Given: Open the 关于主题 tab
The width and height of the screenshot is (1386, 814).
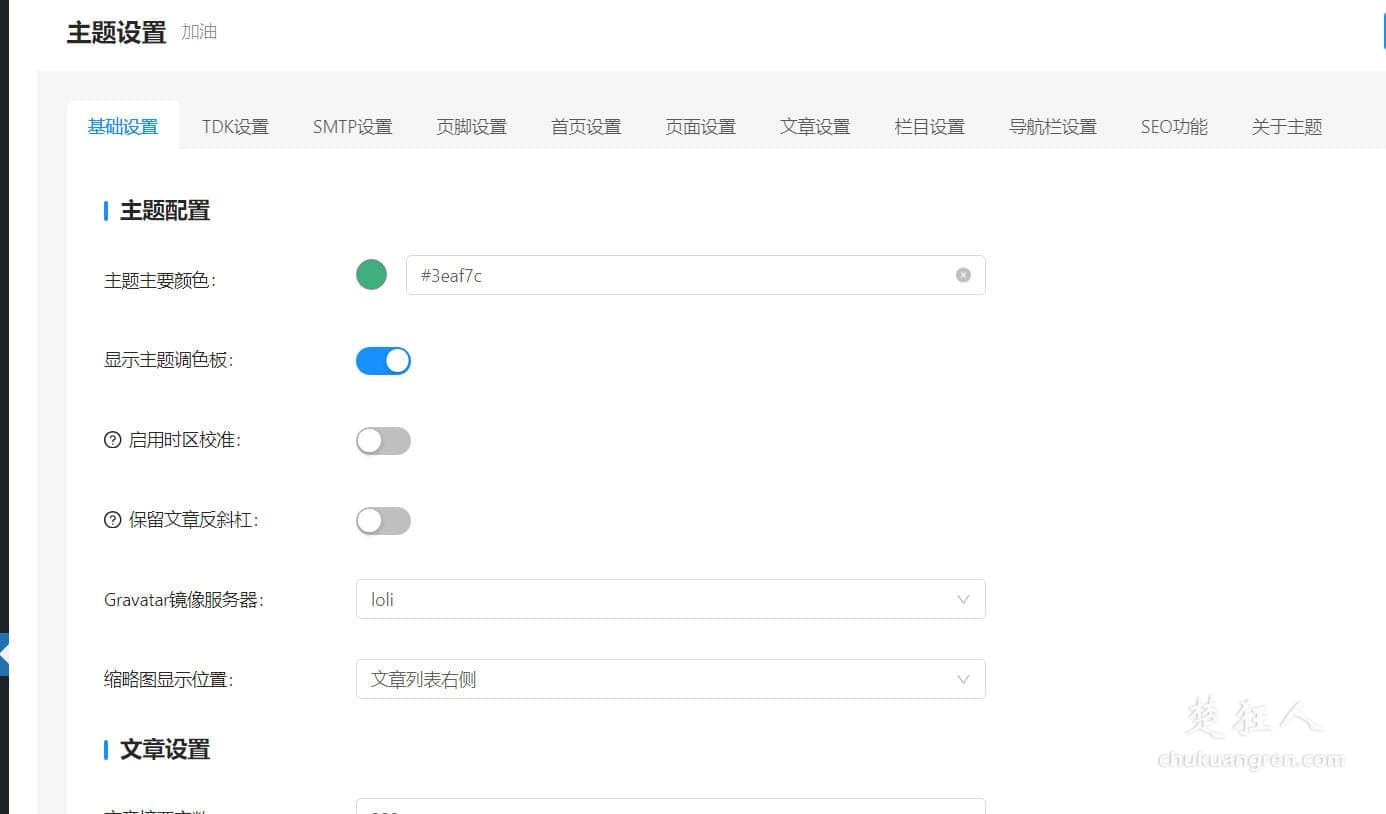Looking at the screenshot, I should (x=1286, y=126).
